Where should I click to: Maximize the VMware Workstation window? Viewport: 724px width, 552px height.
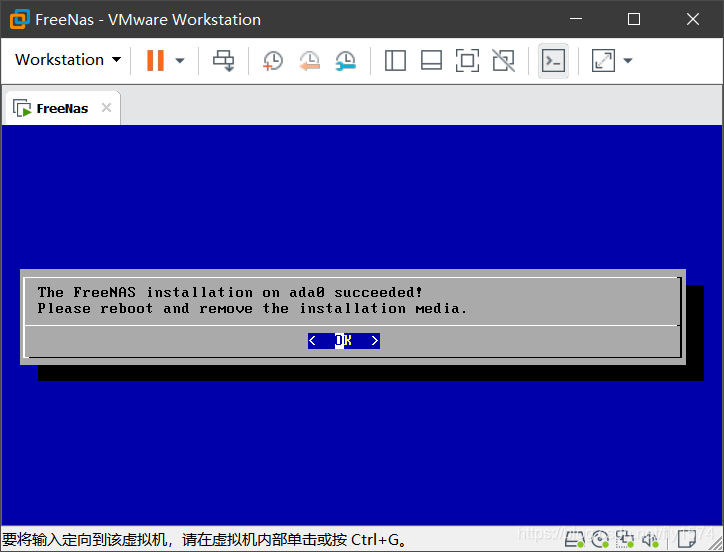tap(634, 19)
